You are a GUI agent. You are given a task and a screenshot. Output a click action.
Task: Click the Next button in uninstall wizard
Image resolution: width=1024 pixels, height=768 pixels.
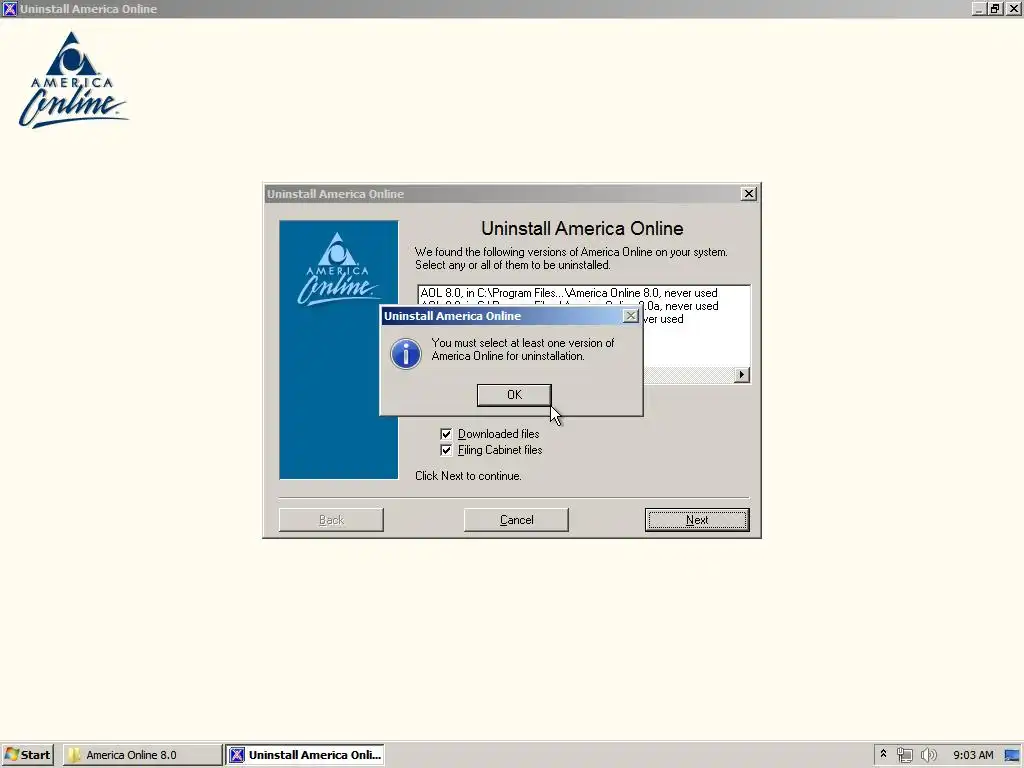[x=697, y=520]
